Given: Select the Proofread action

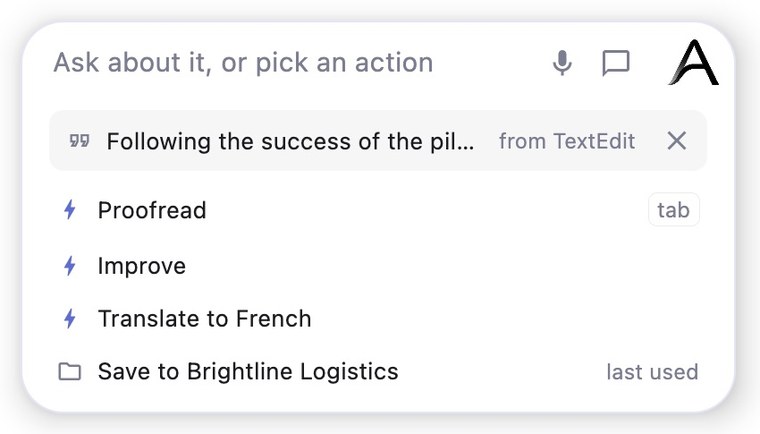Looking at the screenshot, I should (x=378, y=210).
